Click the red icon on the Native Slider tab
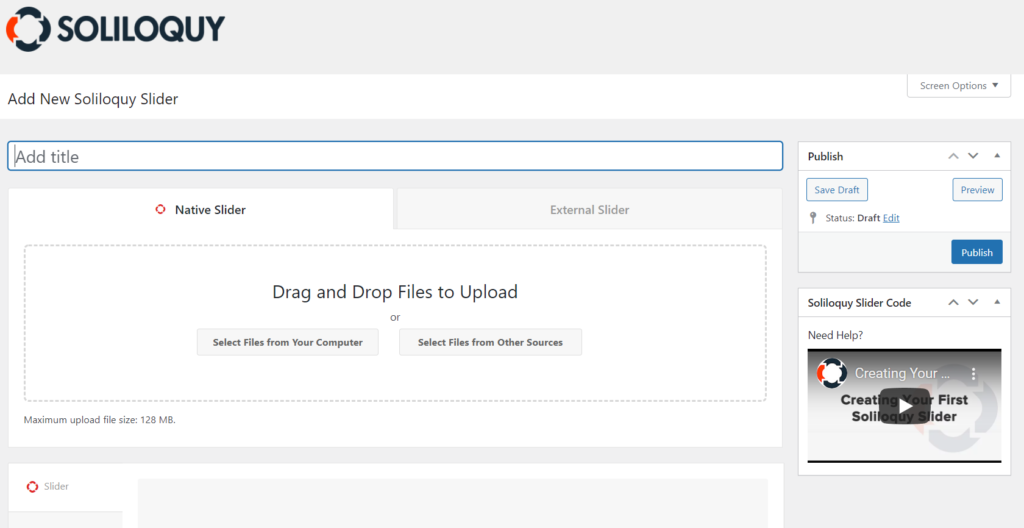The width and height of the screenshot is (1024, 528). point(160,210)
